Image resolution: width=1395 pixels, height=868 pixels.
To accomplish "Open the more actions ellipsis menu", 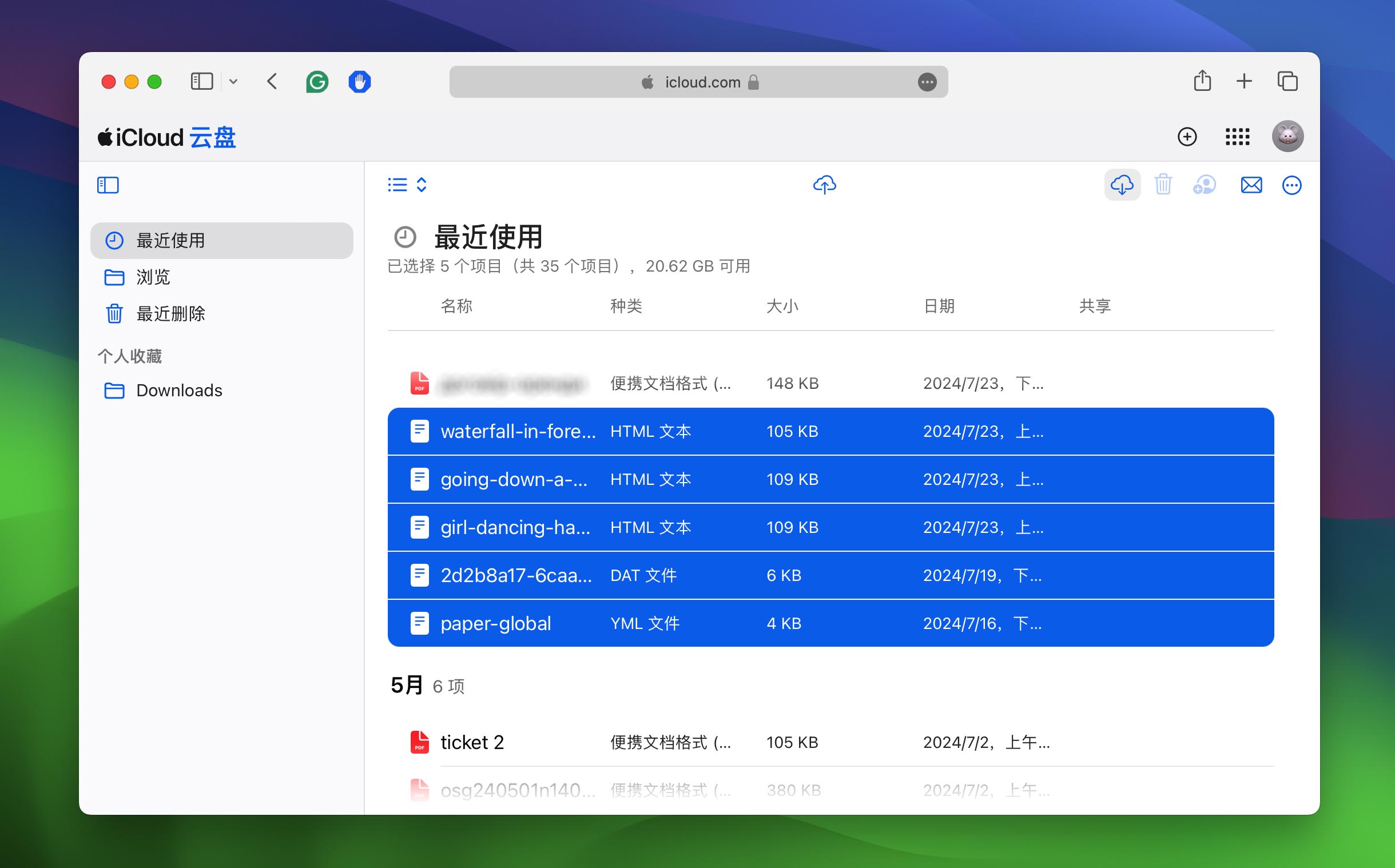I will (x=1291, y=185).
